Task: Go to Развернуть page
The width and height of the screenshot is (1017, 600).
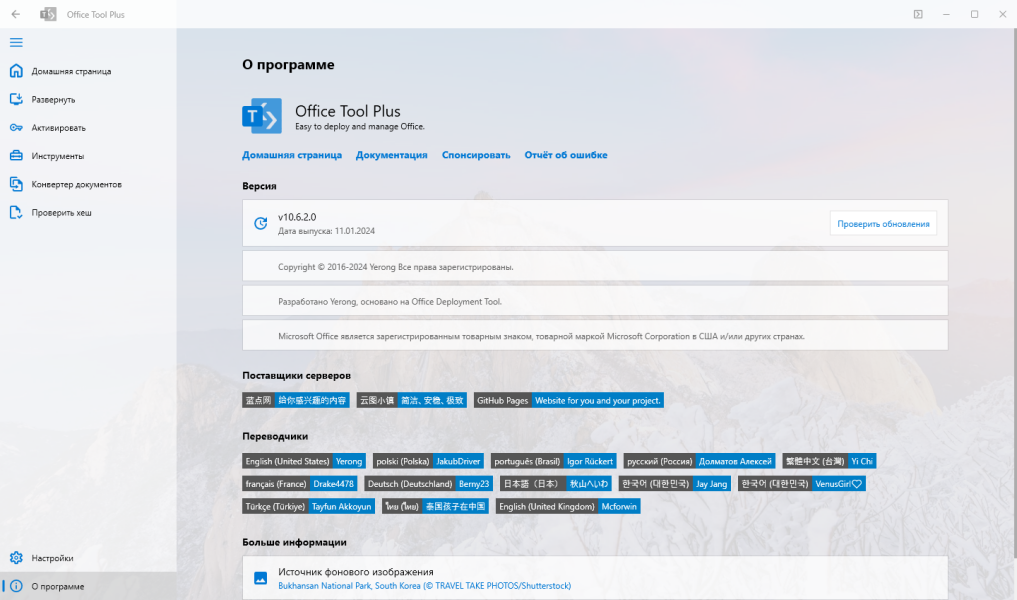Action: [88, 99]
